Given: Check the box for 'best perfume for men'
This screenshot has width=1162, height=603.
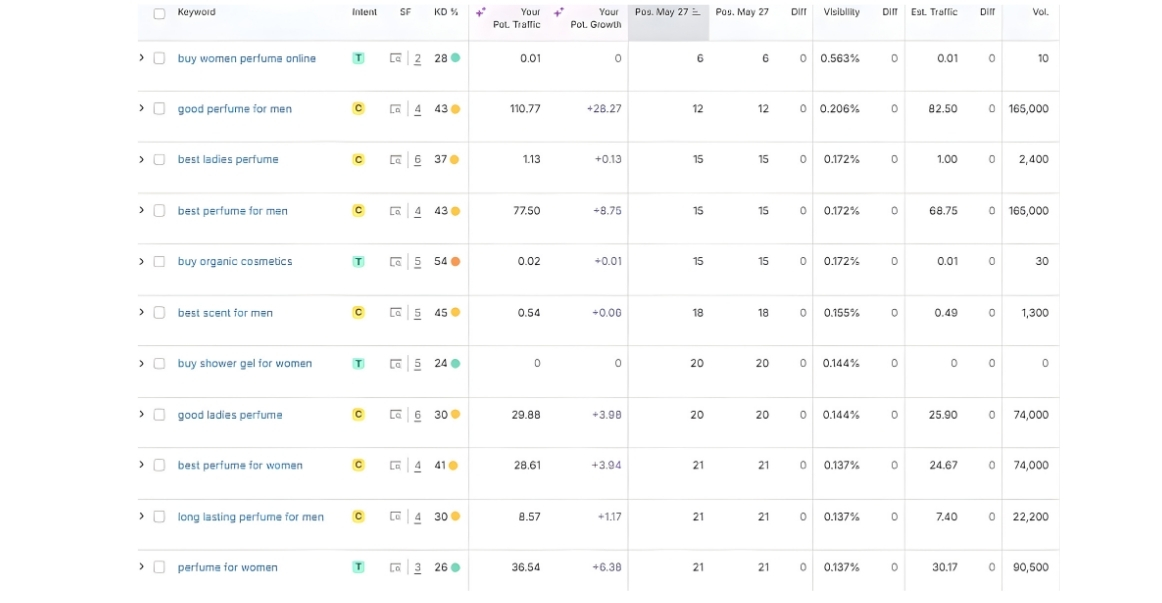Looking at the screenshot, I should (159, 211).
